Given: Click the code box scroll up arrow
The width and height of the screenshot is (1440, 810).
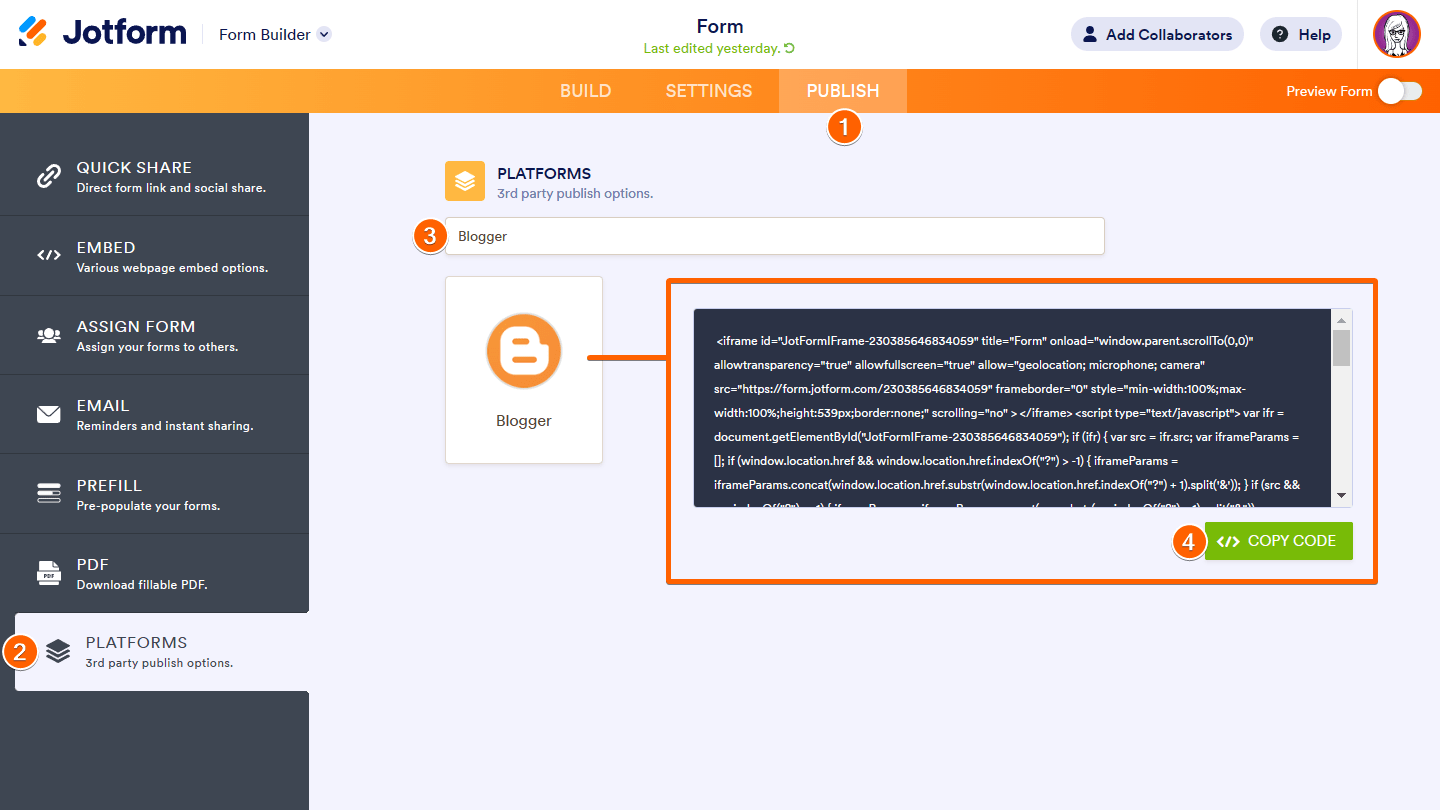Looking at the screenshot, I should click(1342, 319).
